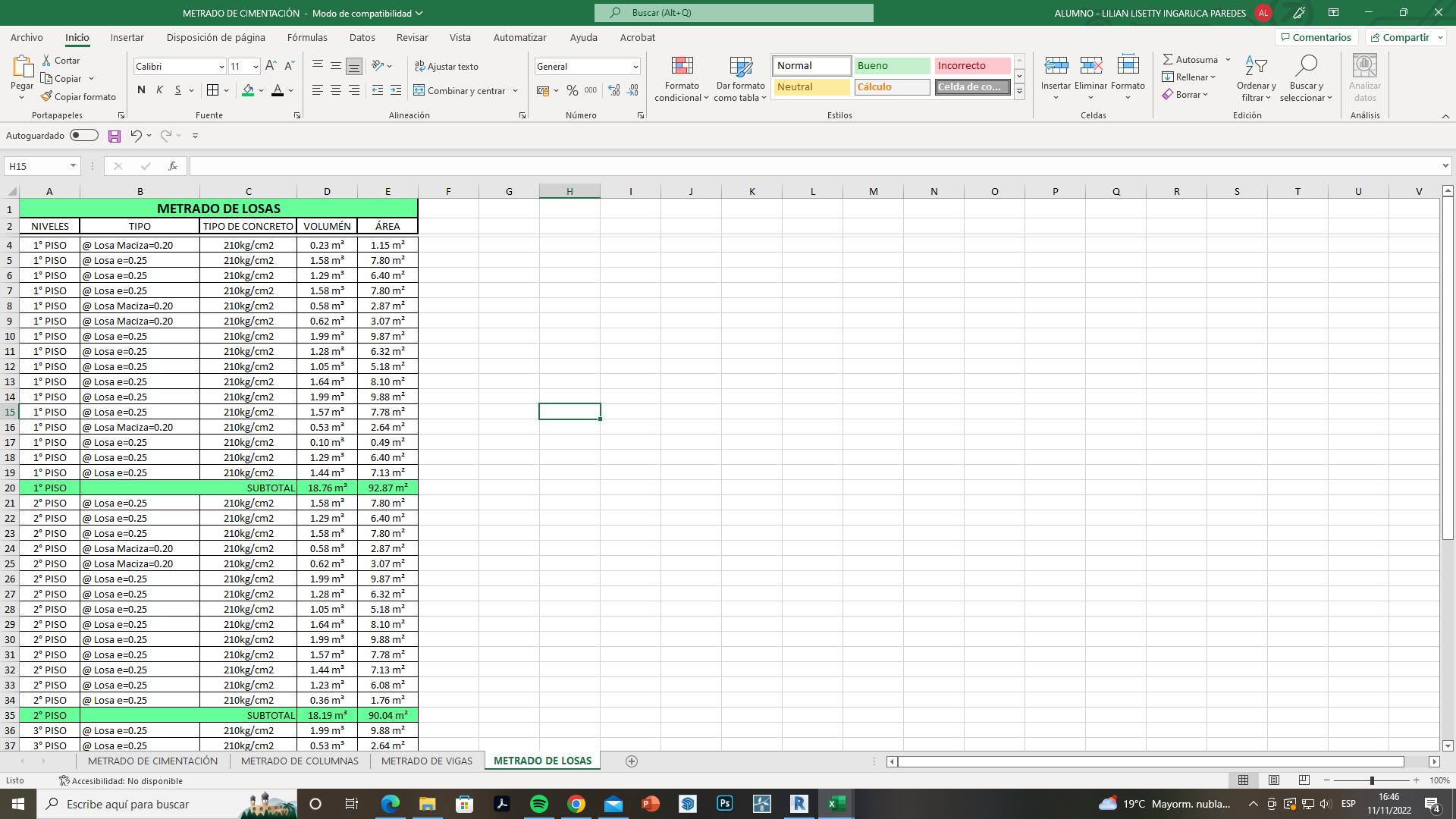The width and height of the screenshot is (1456, 819).
Task: Click the Increase font size icon
Action: 271,67
